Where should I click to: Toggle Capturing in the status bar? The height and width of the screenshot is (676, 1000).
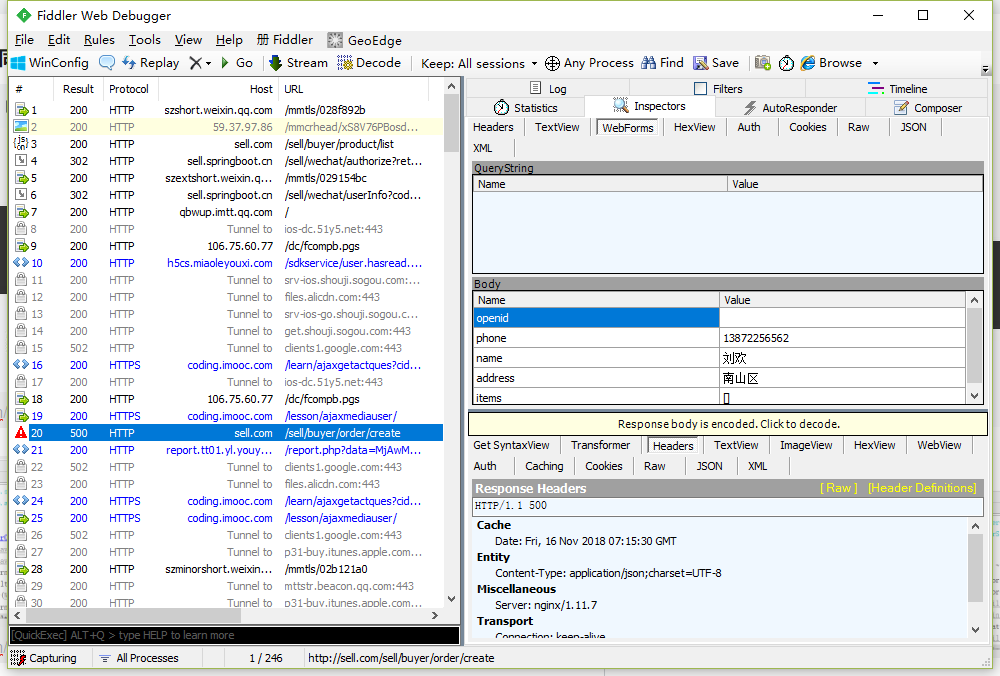[x=44, y=658]
